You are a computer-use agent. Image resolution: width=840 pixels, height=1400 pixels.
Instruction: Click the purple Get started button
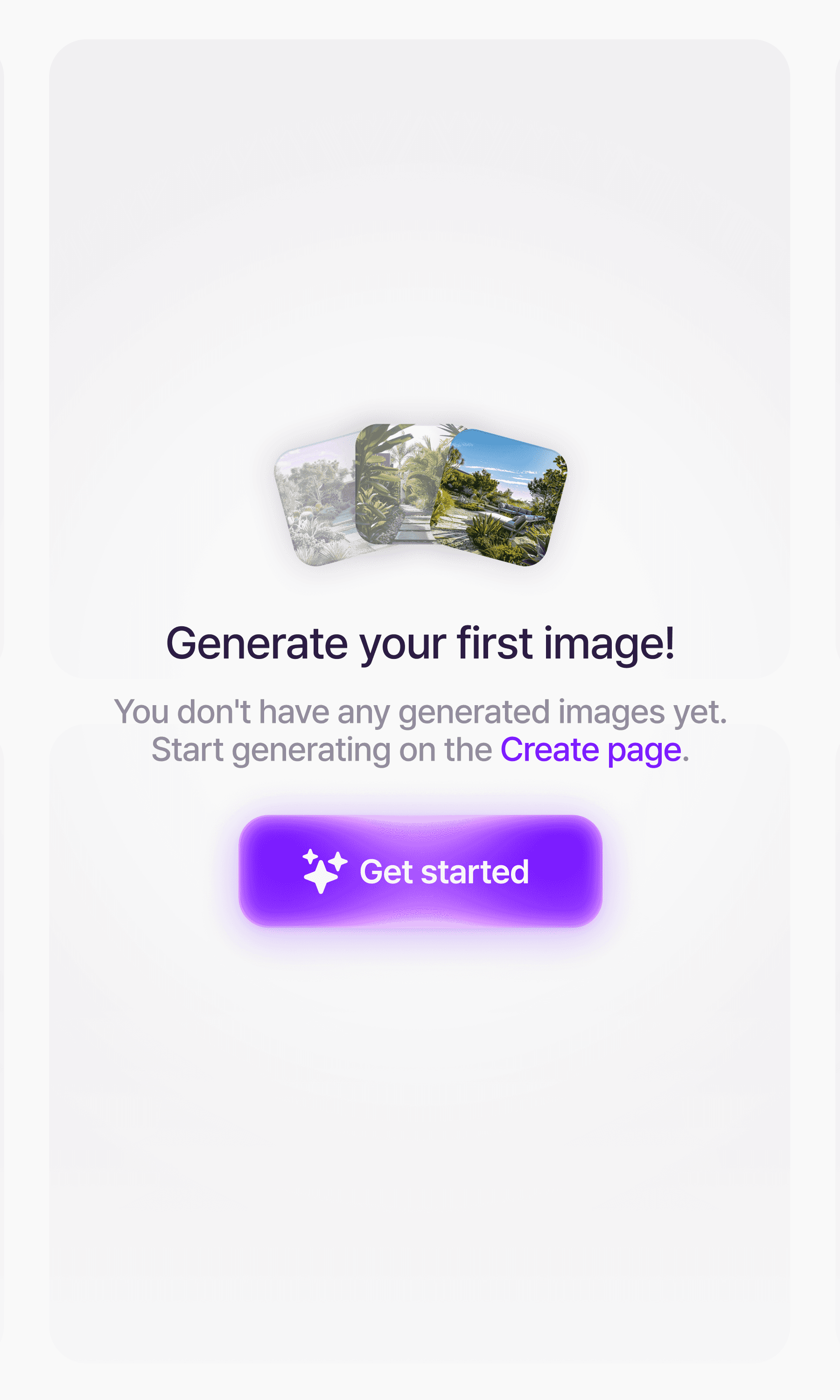[x=420, y=871]
